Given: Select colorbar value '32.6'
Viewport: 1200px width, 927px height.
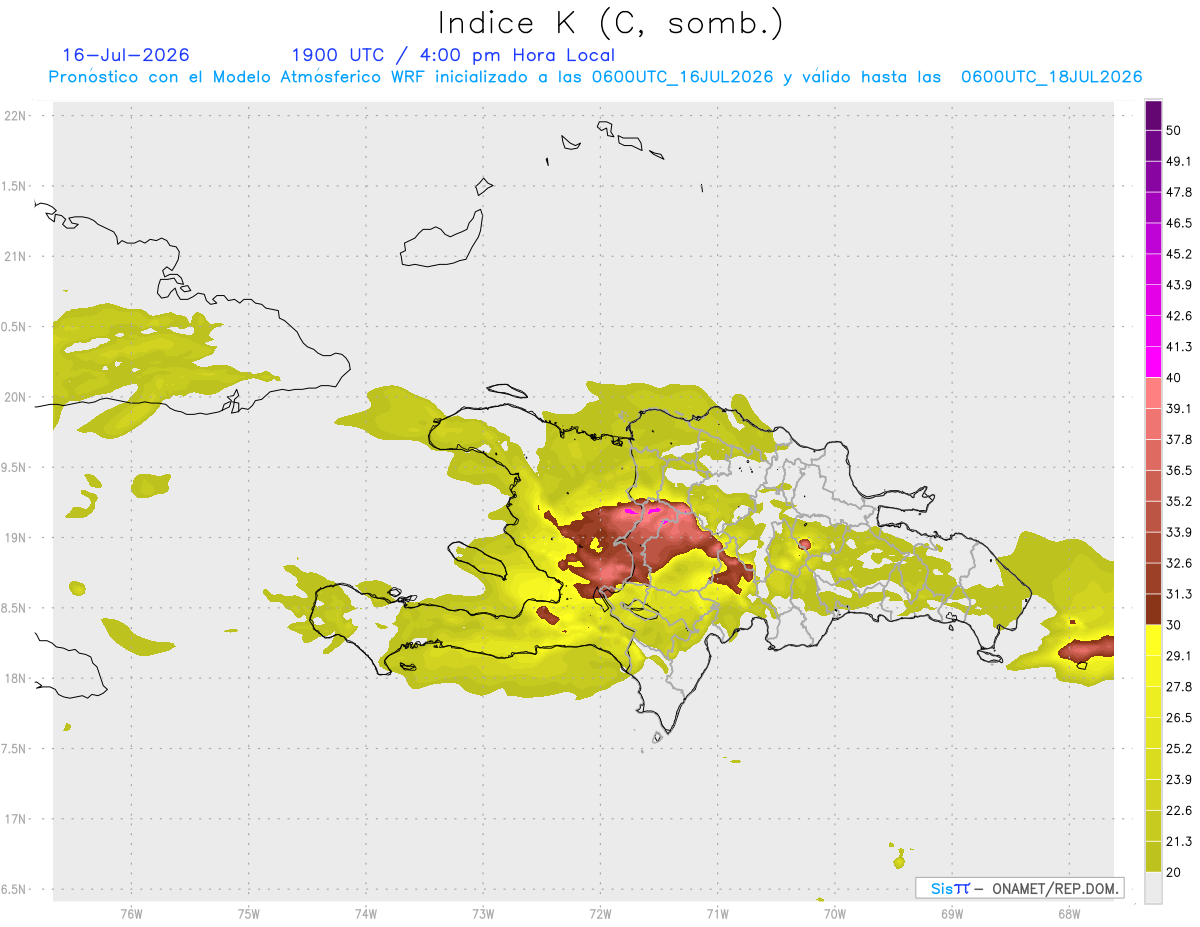Looking at the screenshot, I should coord(1179,563).
